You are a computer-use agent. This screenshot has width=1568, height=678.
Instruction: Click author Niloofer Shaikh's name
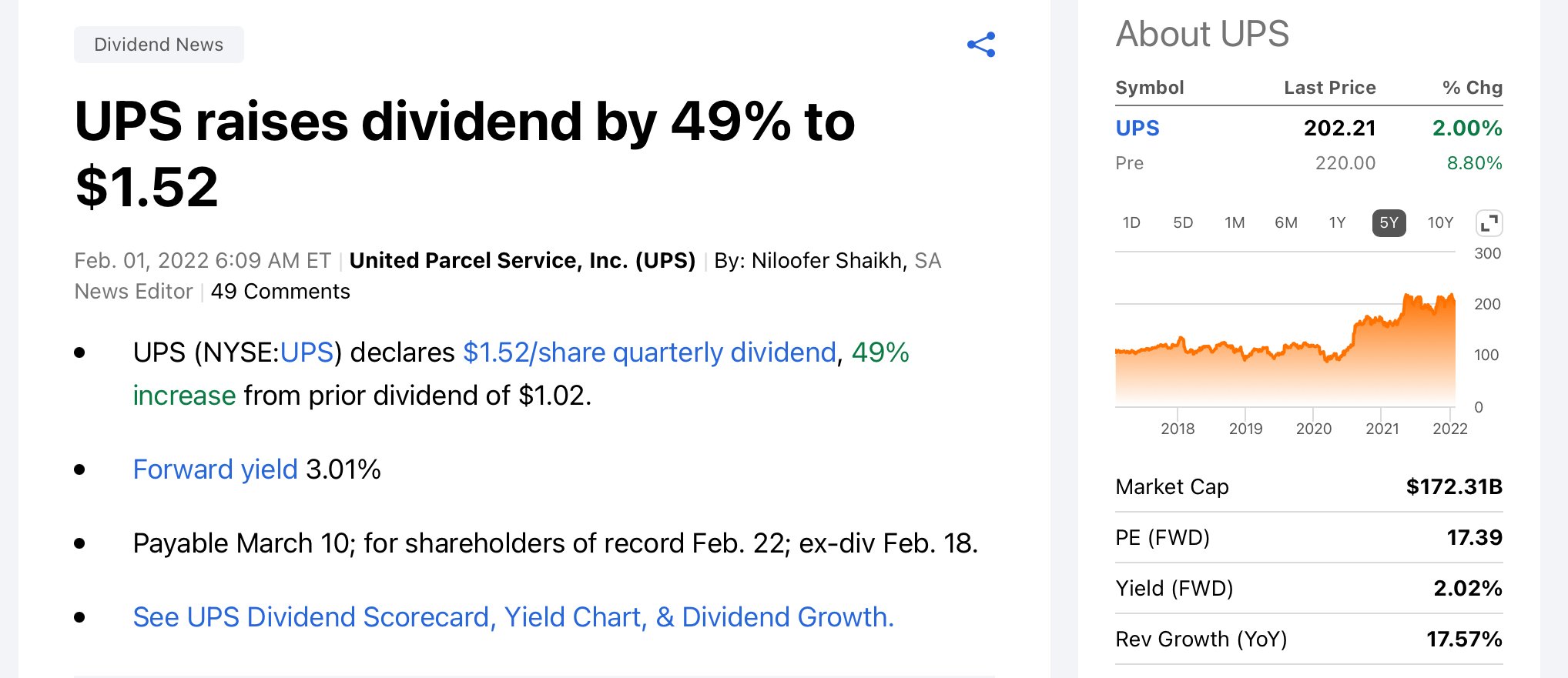tap(827, 261)
